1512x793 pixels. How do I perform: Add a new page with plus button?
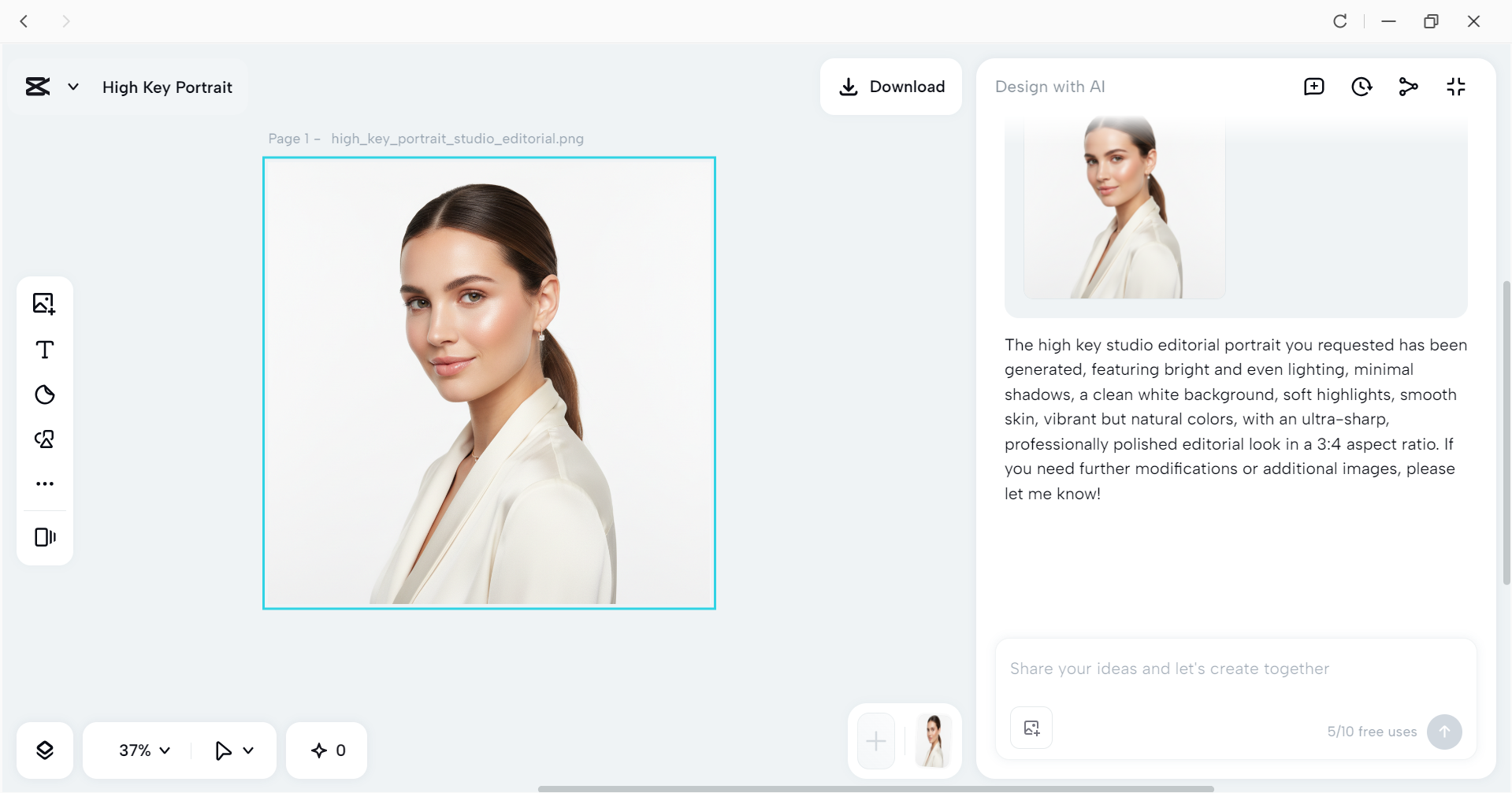click(876, 741)
